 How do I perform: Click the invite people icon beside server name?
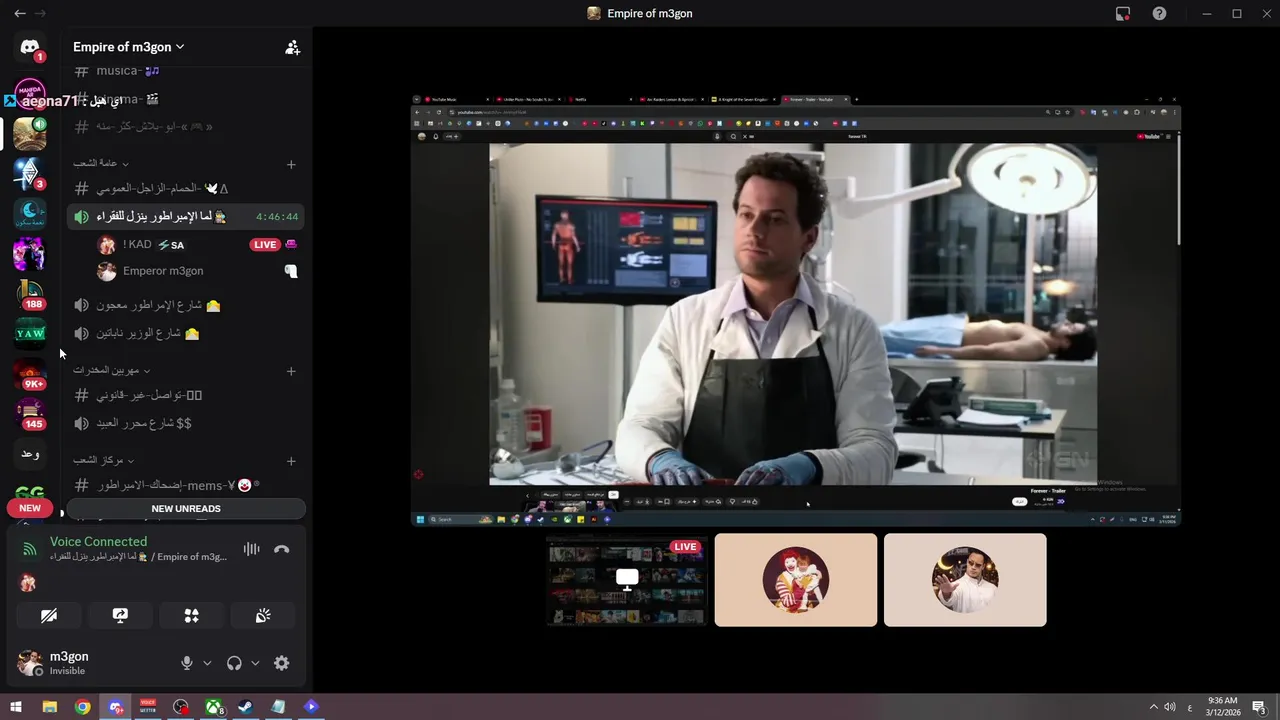pos(292,47)
